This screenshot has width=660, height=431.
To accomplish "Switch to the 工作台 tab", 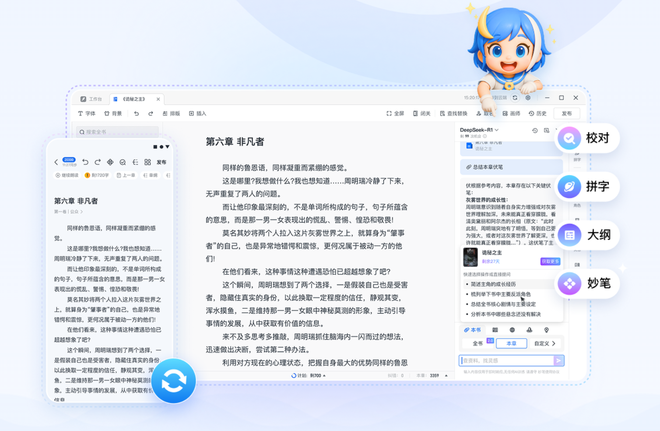I will point(92,99).
